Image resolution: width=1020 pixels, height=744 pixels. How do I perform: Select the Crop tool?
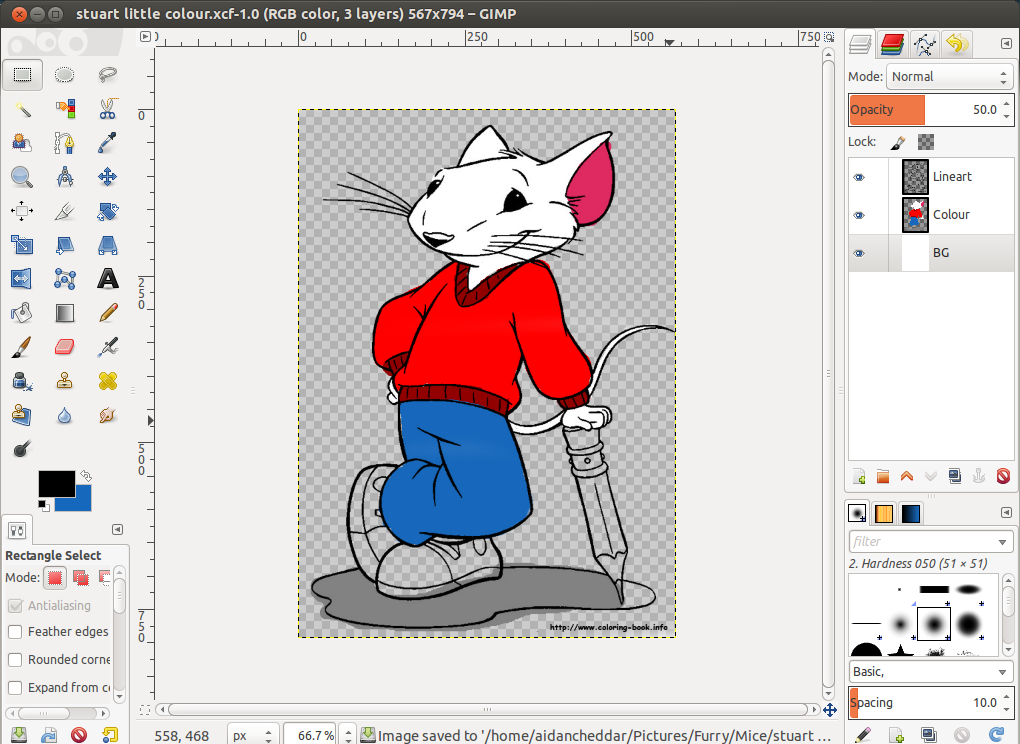point(64,211)
